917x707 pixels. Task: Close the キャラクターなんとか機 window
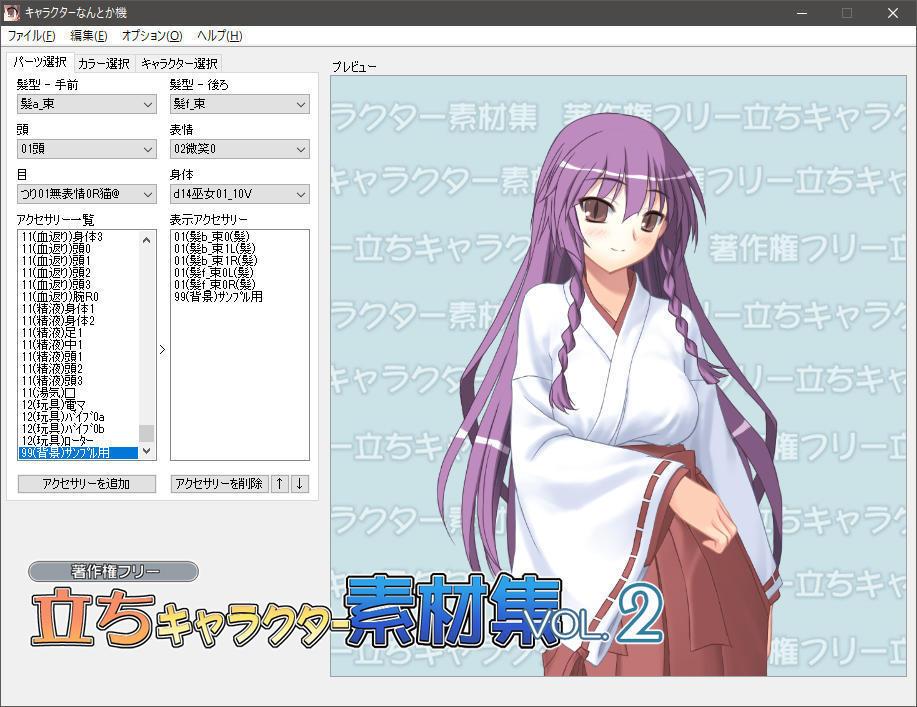(x=893, y=12)
